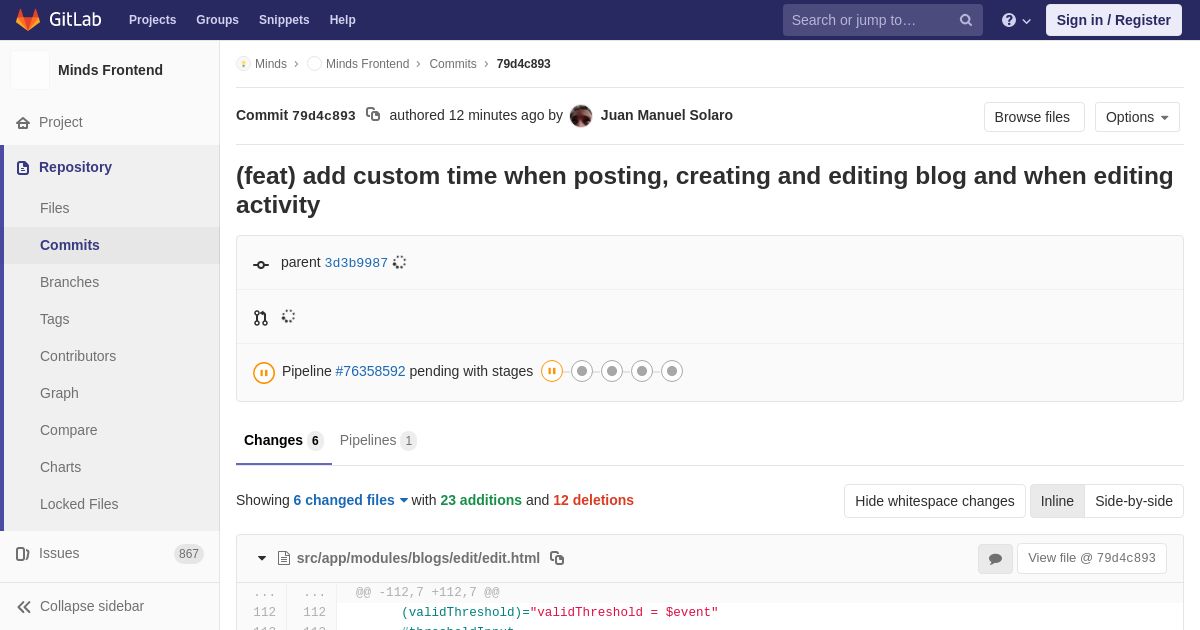
Task: Toggle comments on the edit.html file
Action: (x=995, y=559)
